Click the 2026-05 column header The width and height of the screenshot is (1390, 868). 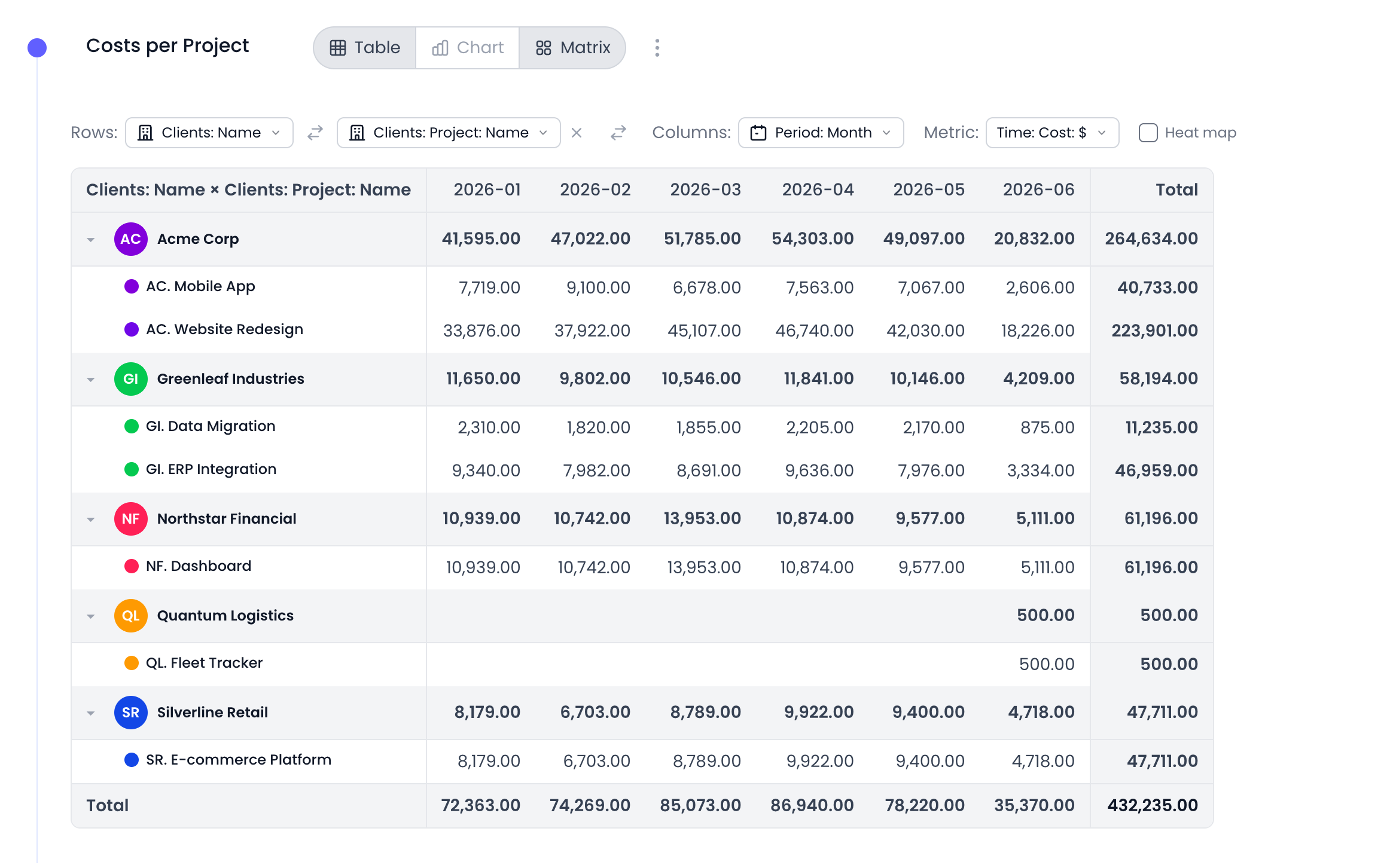coord(929,190)
